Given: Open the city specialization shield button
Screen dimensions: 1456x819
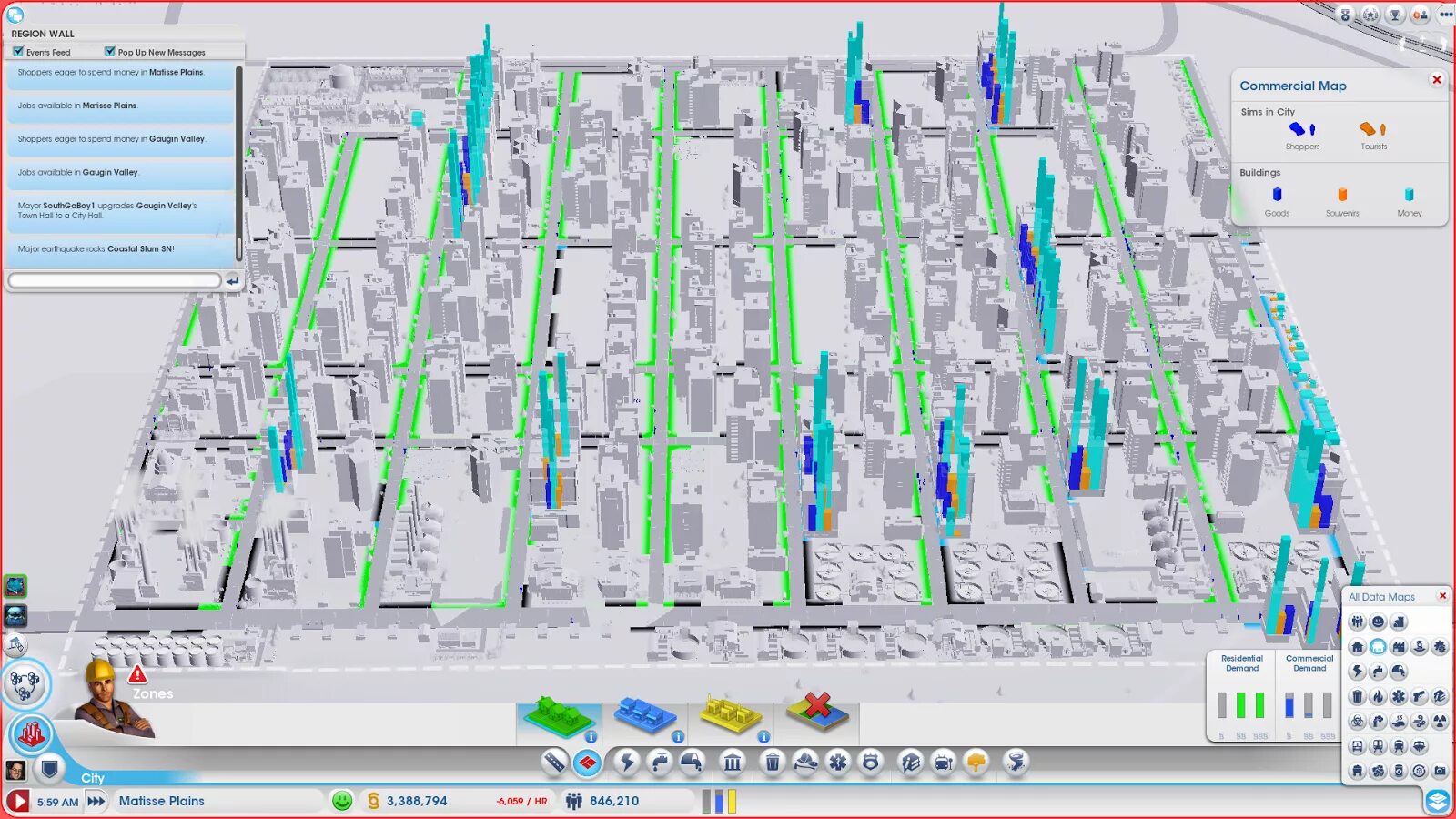Looking at the screenshot, I should 49,770.
